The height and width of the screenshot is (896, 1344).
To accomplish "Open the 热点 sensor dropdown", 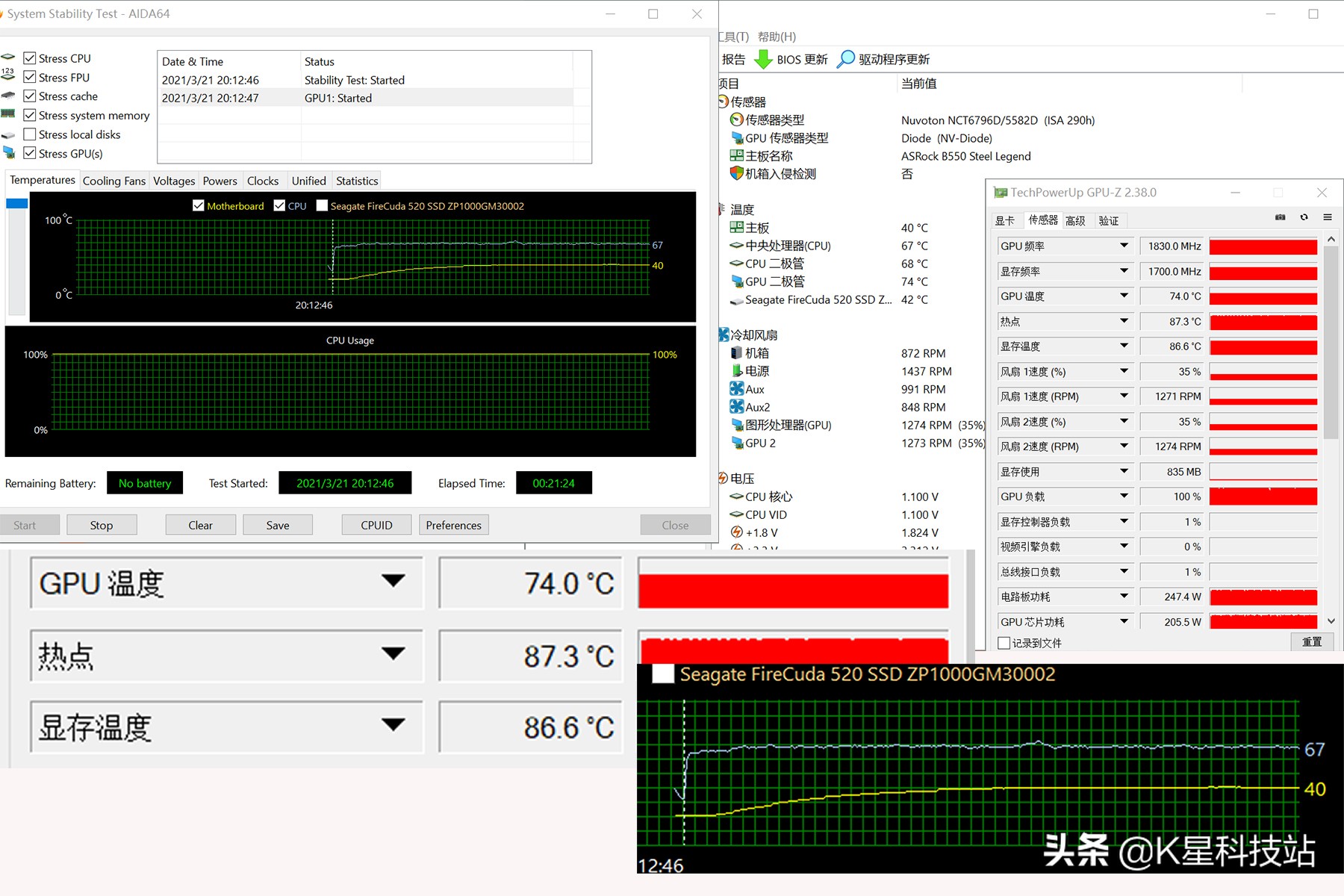I will click(1124, 321).
